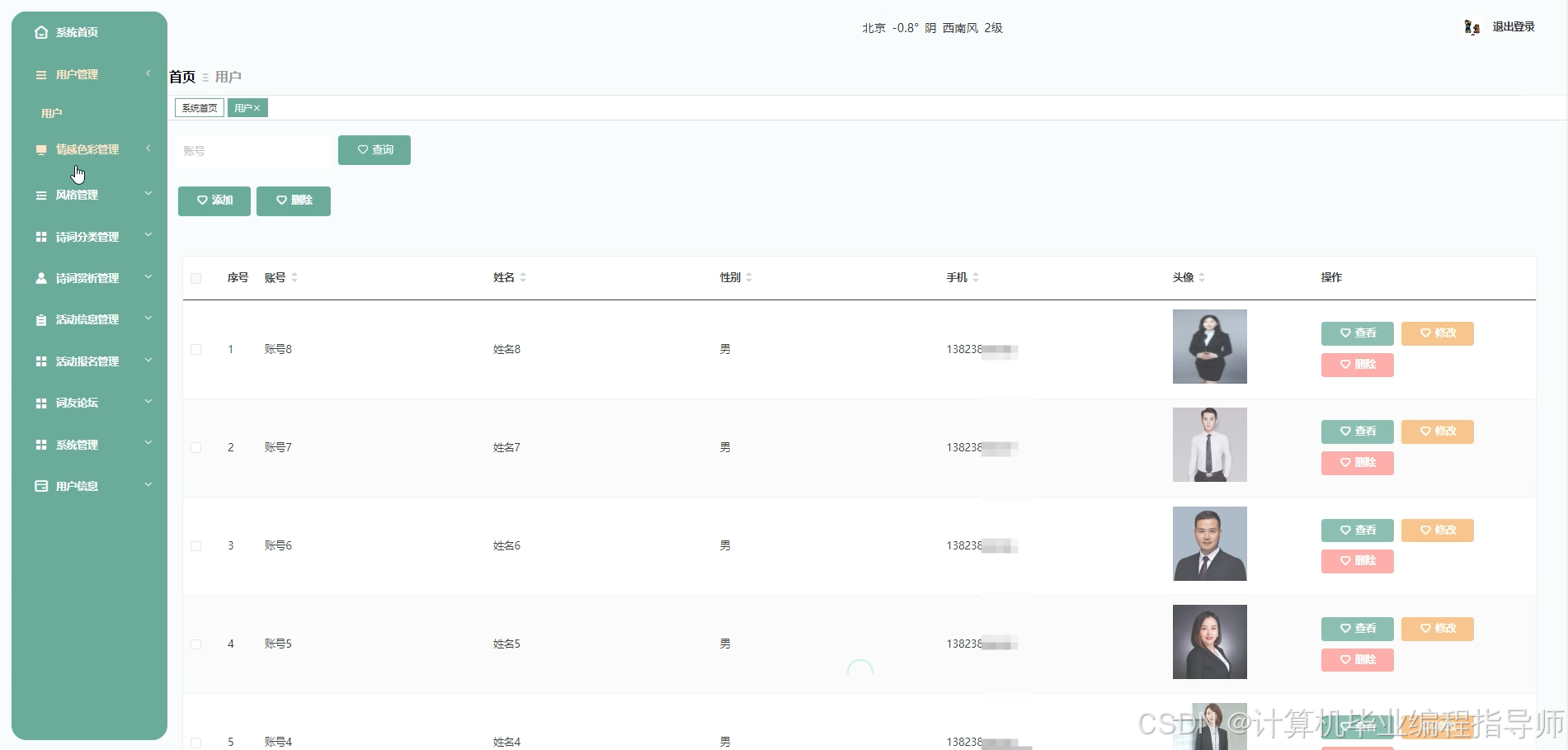The height and width of the screenshot is (750, 1568).
Task: Check the row checkbox for 账号5
Action: click(x=195, y=644)
